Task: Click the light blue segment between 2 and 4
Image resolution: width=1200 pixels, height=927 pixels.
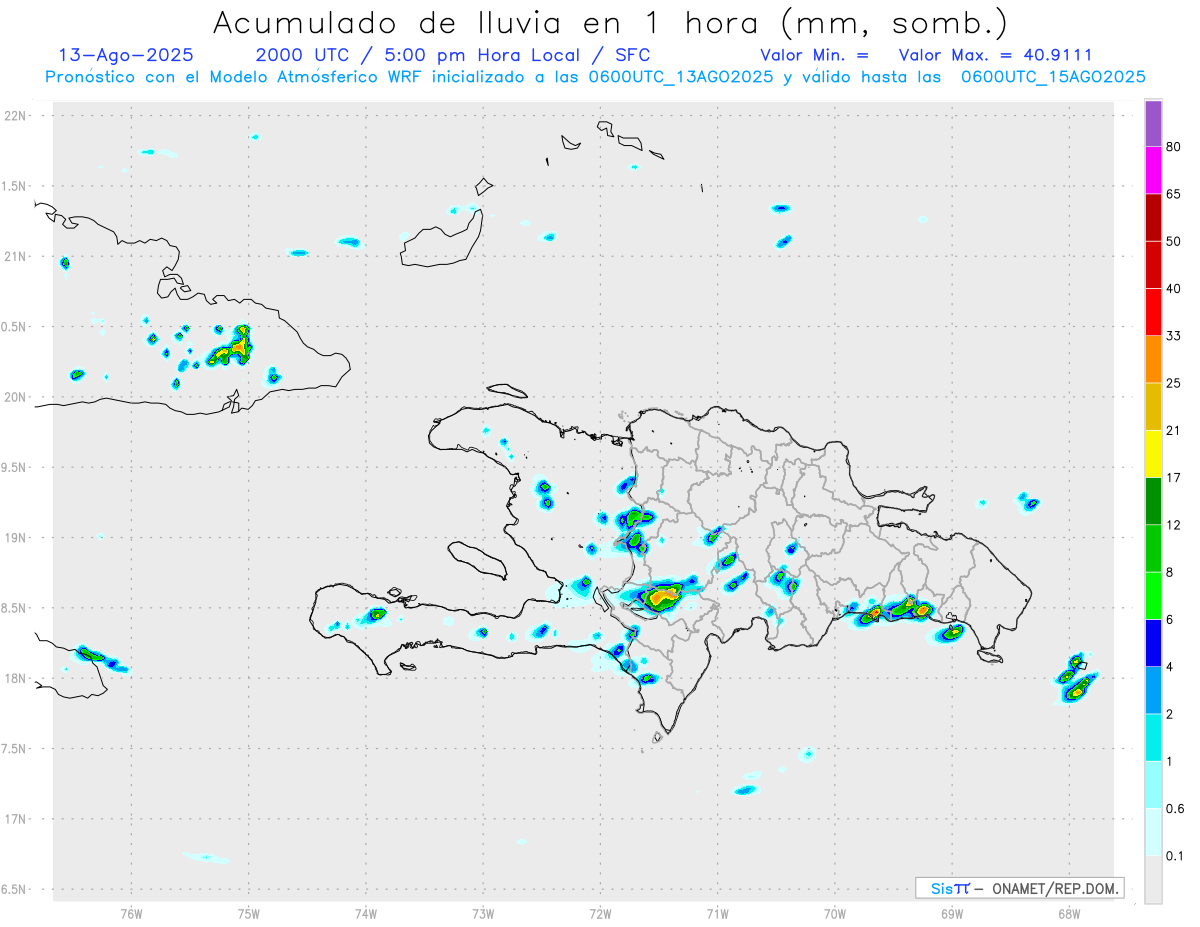Action: pos(1153,691)
